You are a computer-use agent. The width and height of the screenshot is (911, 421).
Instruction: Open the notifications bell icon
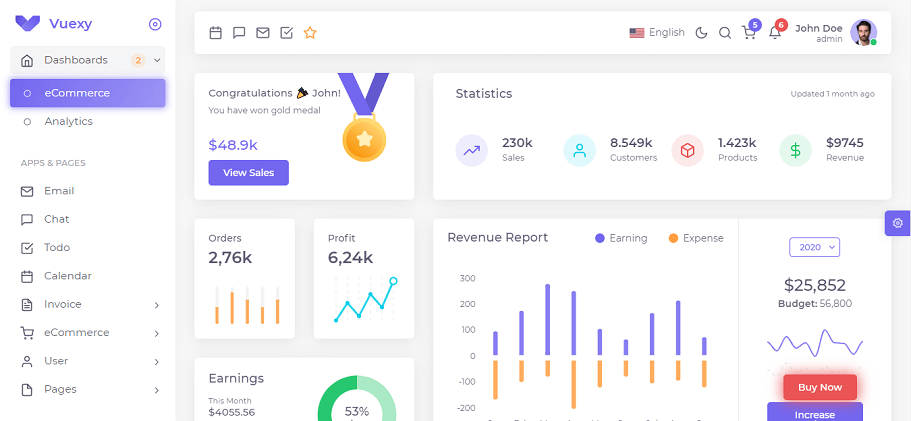pyautogui.click(x=774, y=33)
